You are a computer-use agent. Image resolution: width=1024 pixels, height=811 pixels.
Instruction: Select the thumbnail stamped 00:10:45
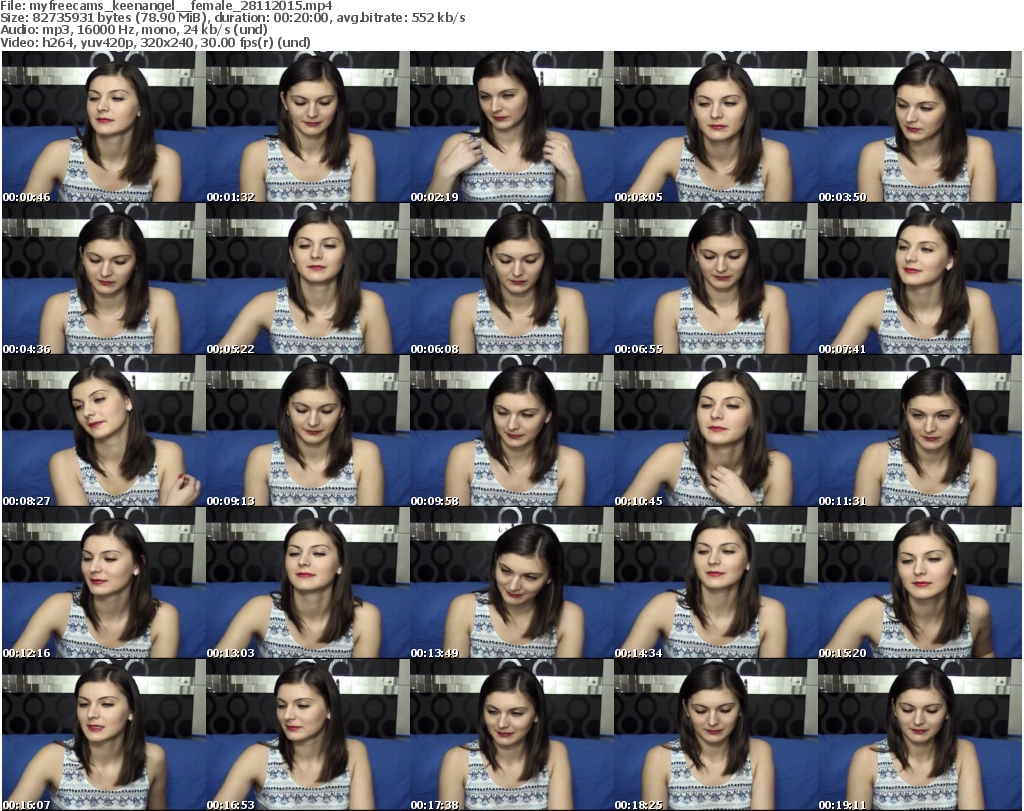pos(716,431)
